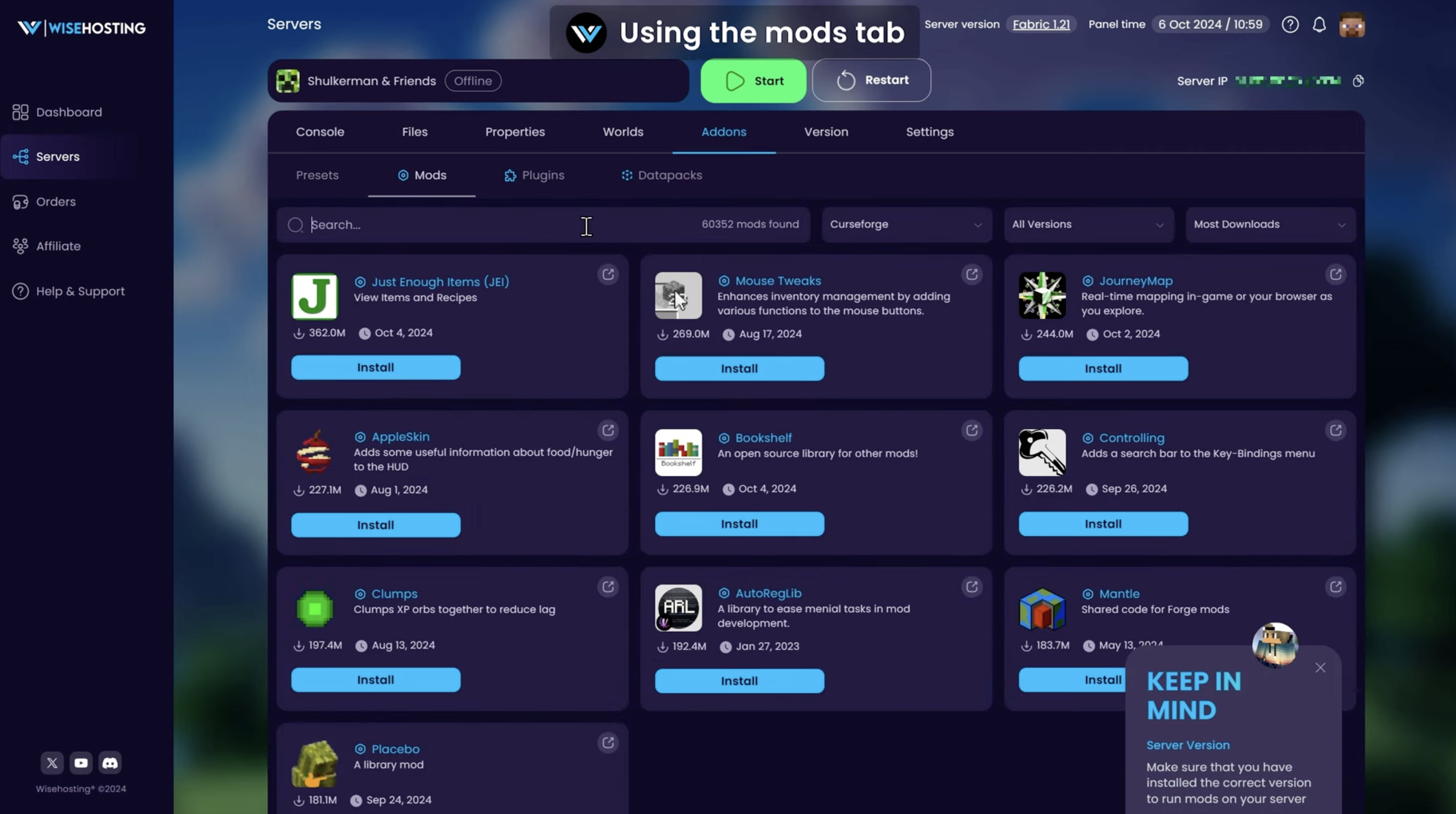Install Just Enough Items (JEI)
Viewport: 1456px width, 814px height.
tap(376, 367)
